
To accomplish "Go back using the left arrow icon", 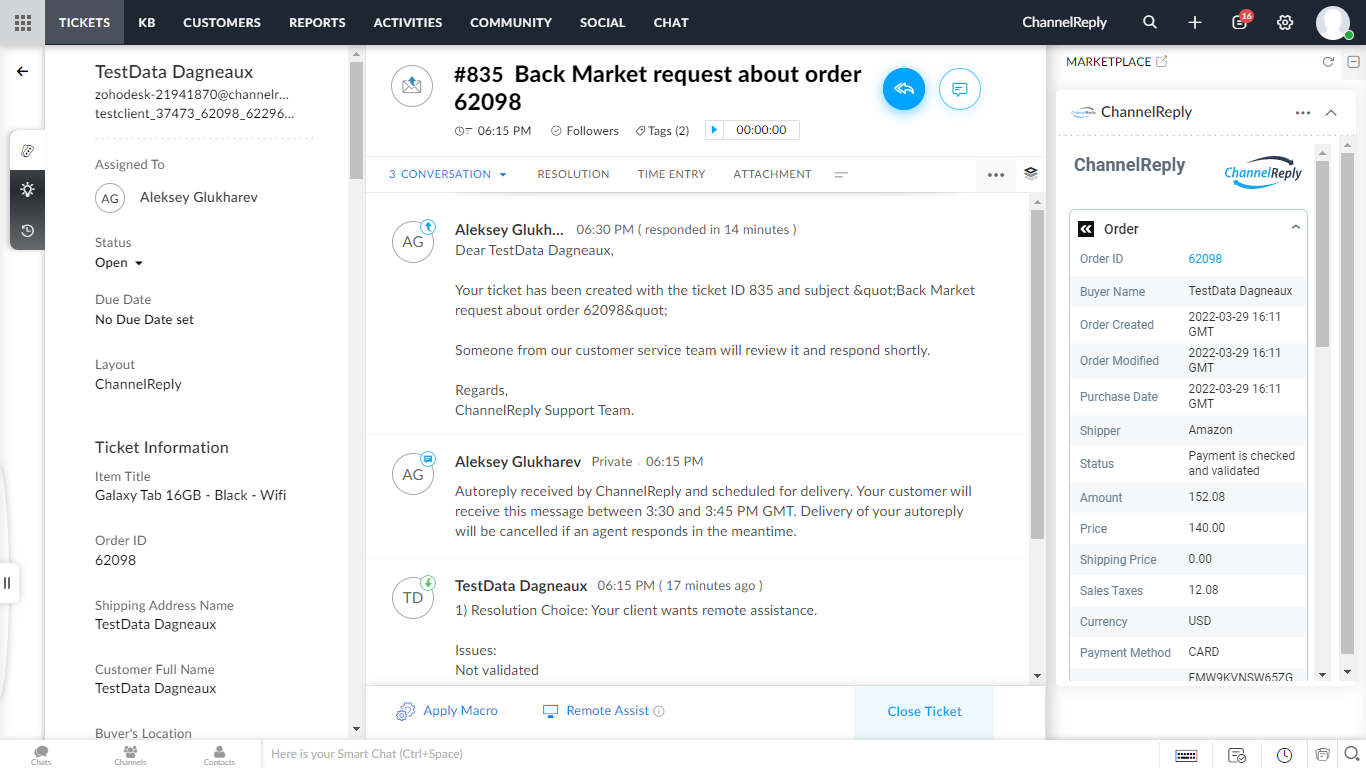I will coord(22,71).
